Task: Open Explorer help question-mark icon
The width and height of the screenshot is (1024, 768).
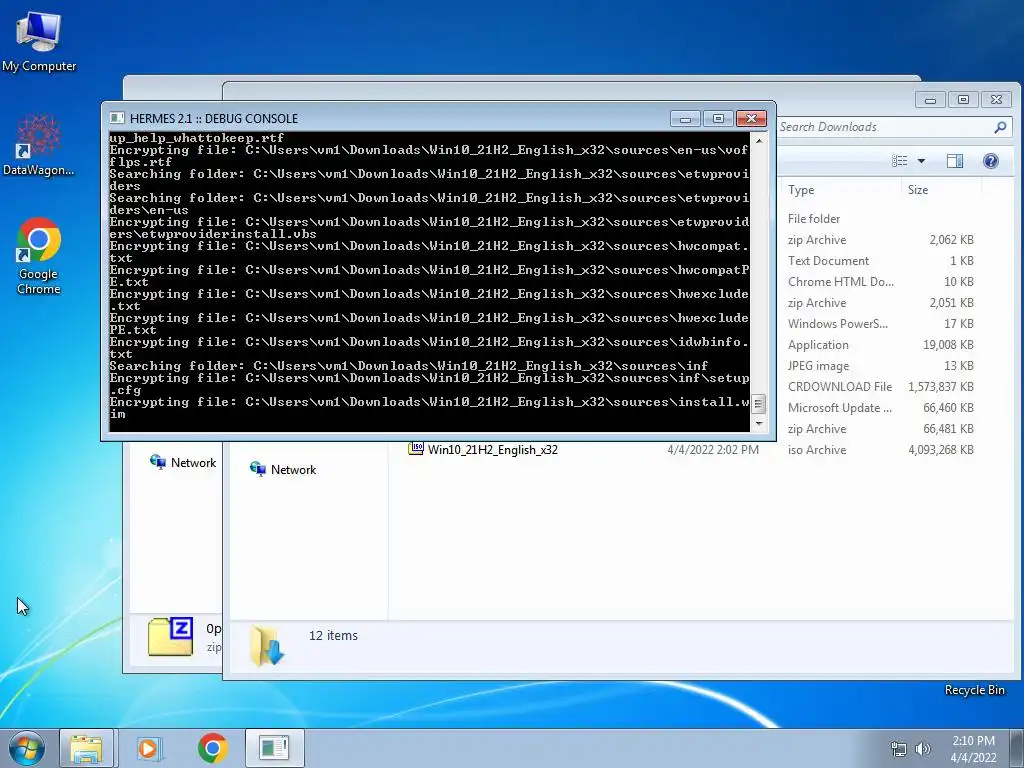Action: (x=991, y=161)
